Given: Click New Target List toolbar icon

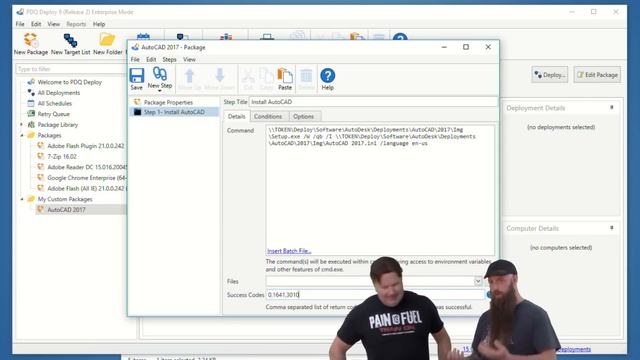Looking at the screenshot, I should 70,44.
